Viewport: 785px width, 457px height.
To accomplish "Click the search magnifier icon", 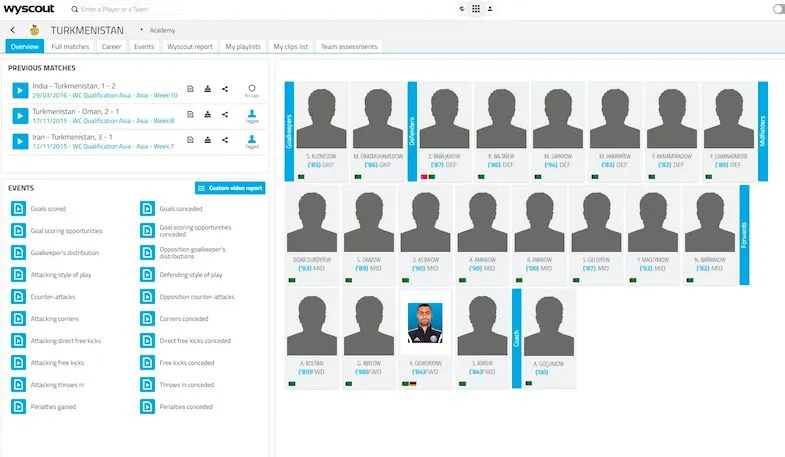I will (75, 9).
